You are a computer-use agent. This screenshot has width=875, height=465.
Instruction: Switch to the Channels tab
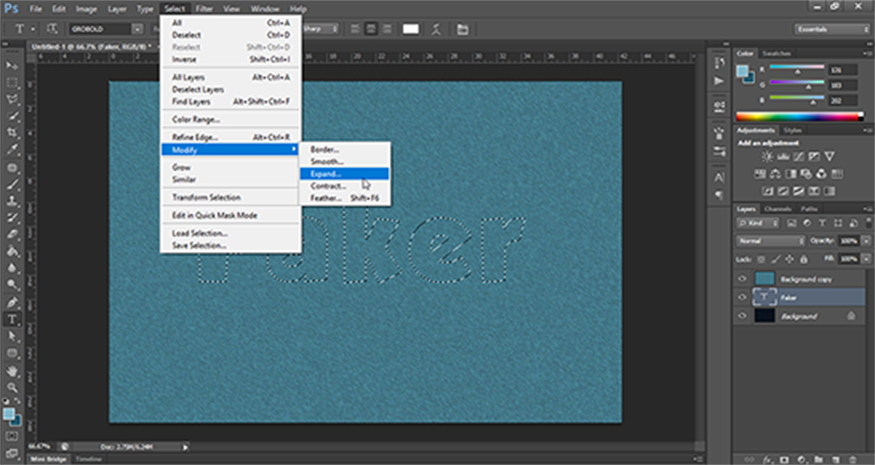(778, 209)
